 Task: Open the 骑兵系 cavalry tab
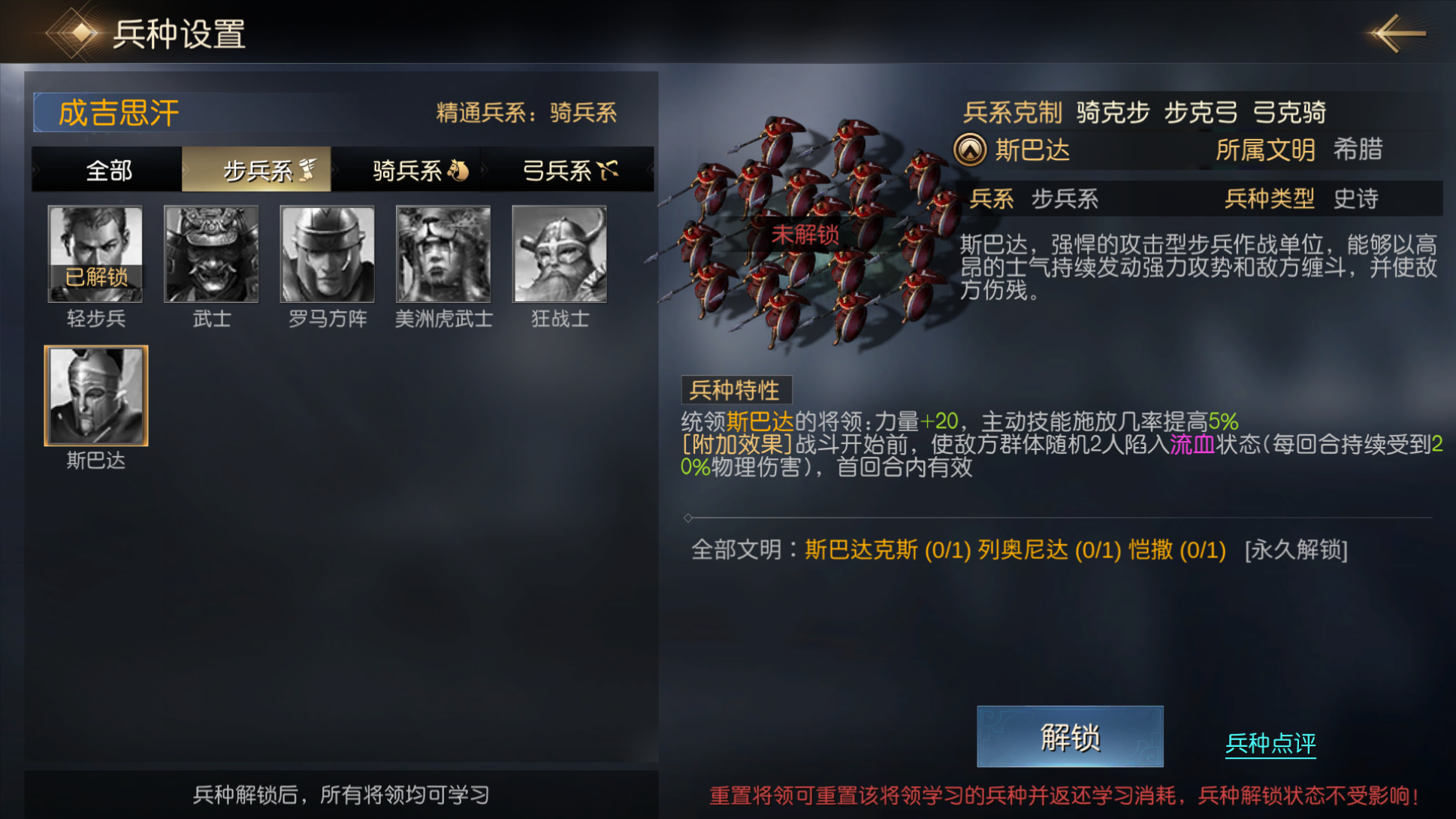coord(406,170)
